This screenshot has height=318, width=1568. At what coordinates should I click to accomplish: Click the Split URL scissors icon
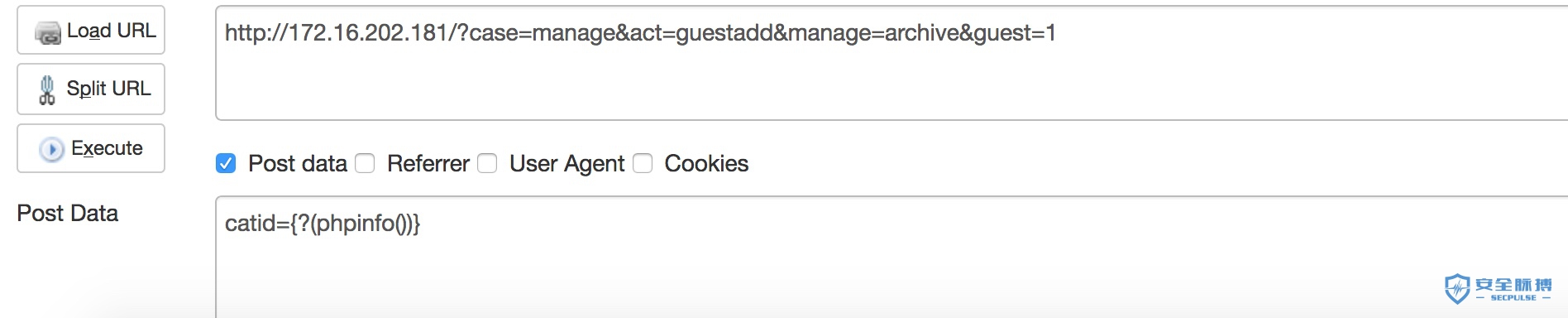(x=47, y=89)
